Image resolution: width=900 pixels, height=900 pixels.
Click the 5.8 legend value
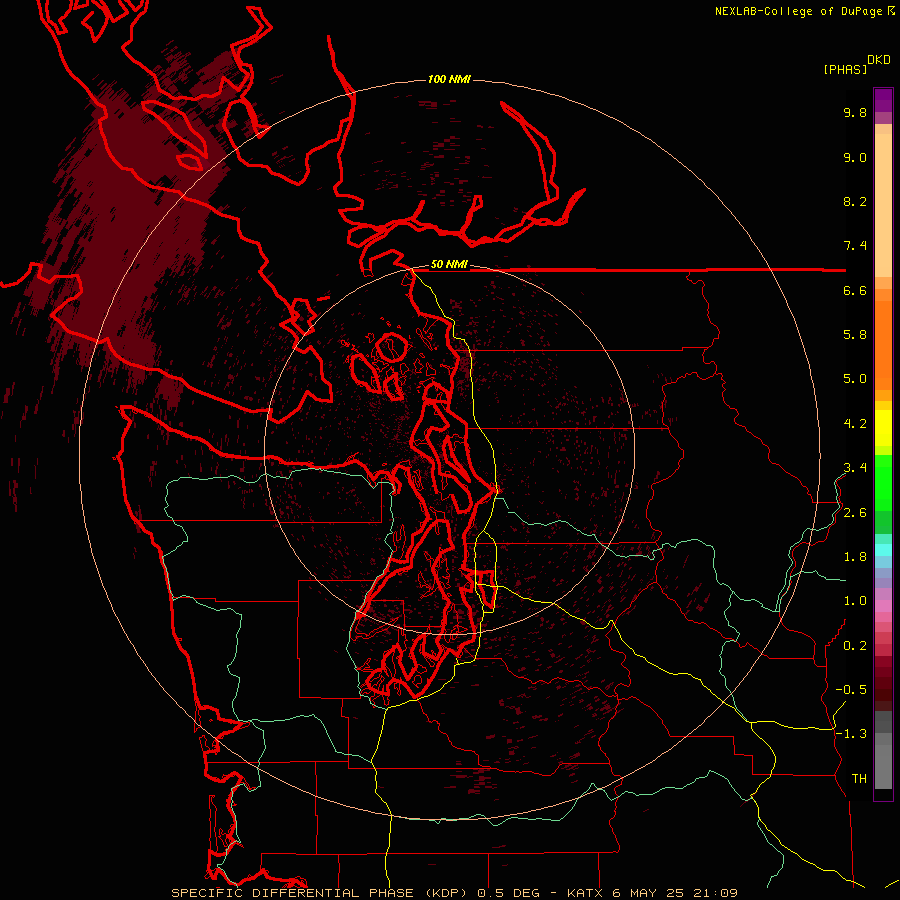click(x=855, y=335)
